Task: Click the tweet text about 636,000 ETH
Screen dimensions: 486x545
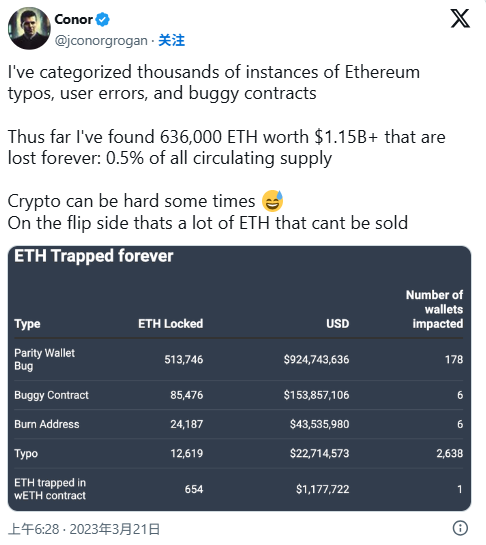Action: [227, 147]
